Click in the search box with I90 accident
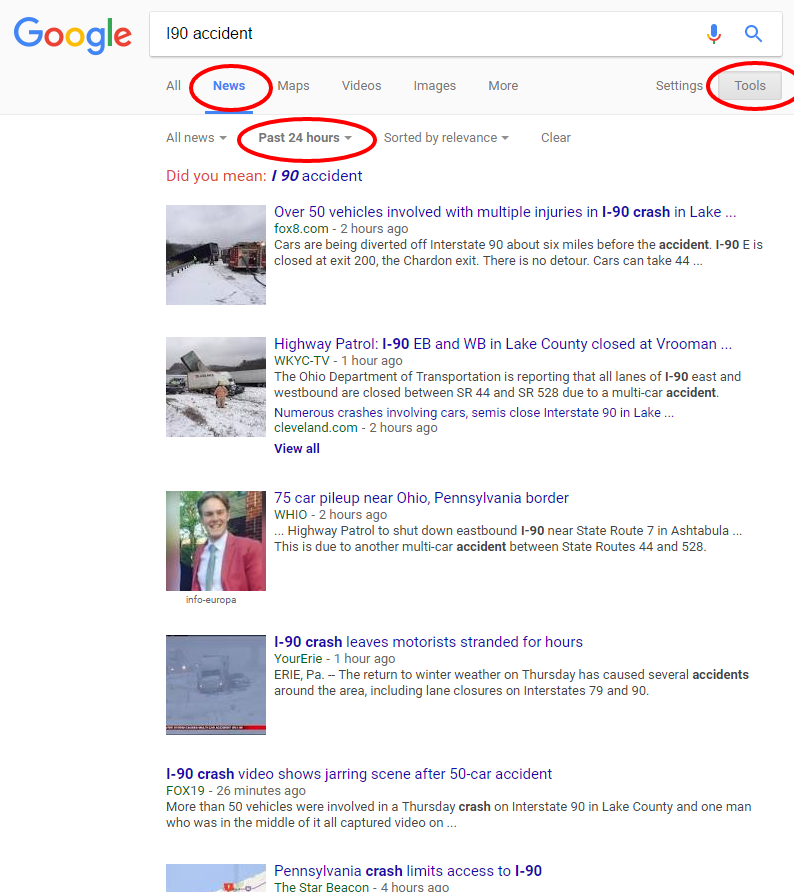Screen dimensions: 794x892 pyautogui.click(x=420, y=34)
